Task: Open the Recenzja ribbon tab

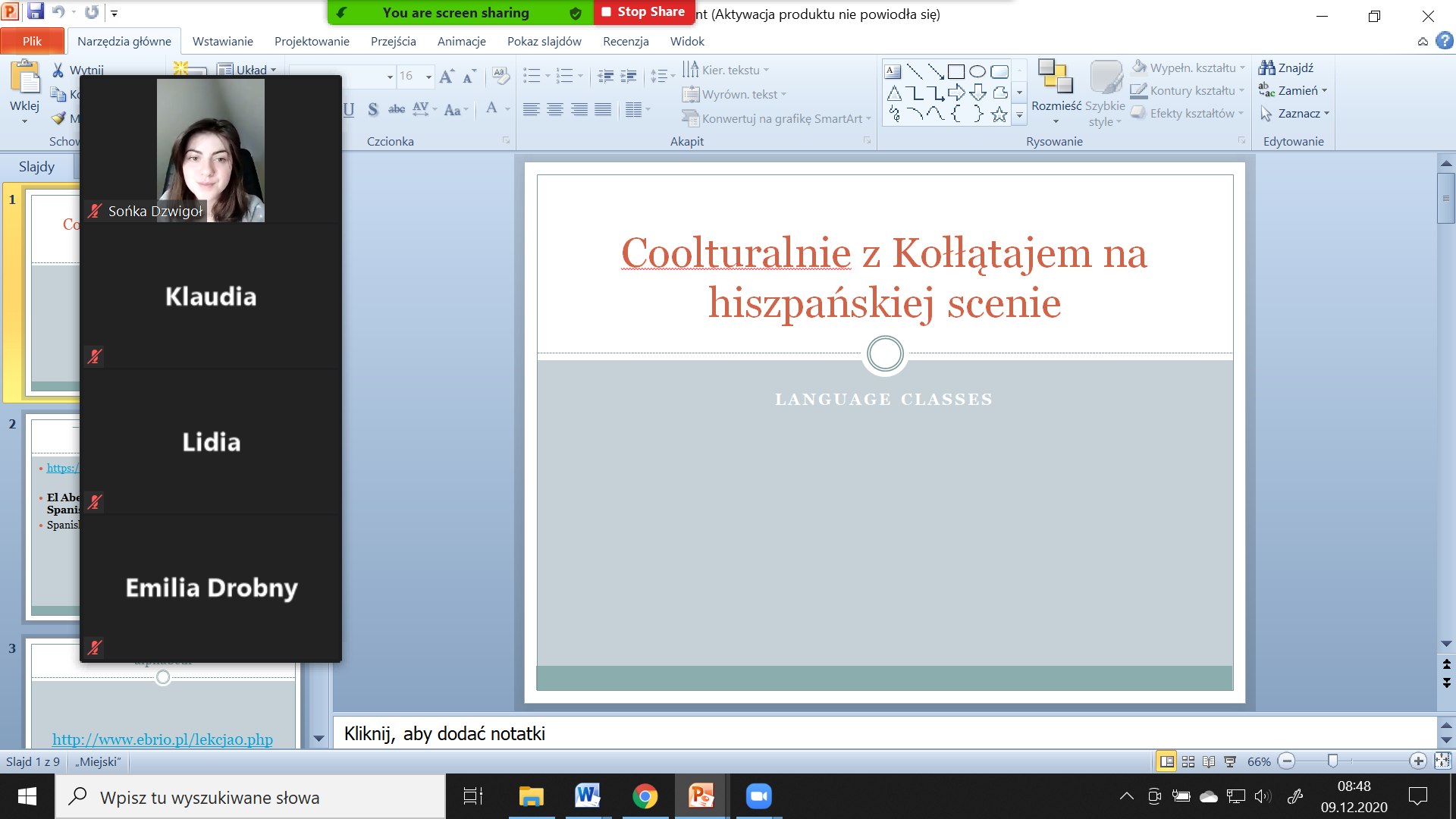Action: pos(626,41)
